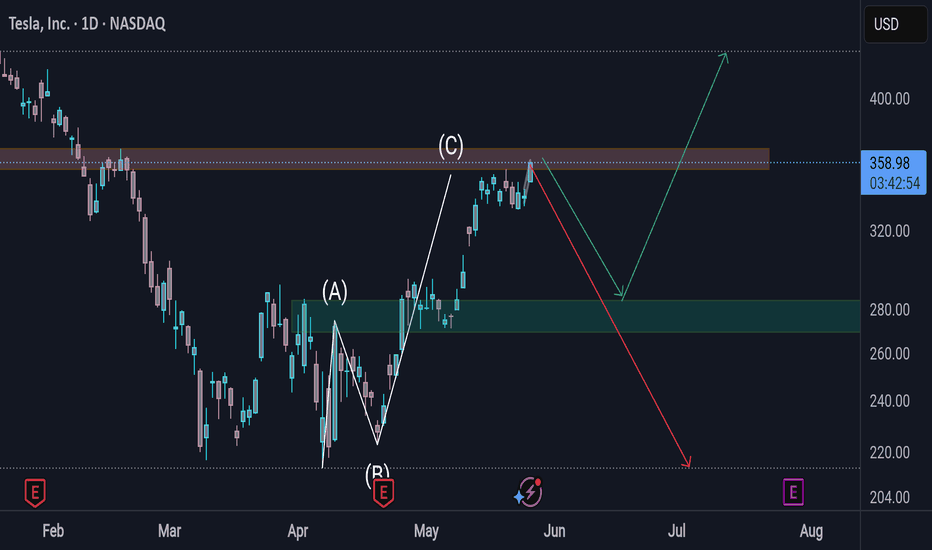Click the Feb label on time axis
932x550 pixels.
[53, 530]
